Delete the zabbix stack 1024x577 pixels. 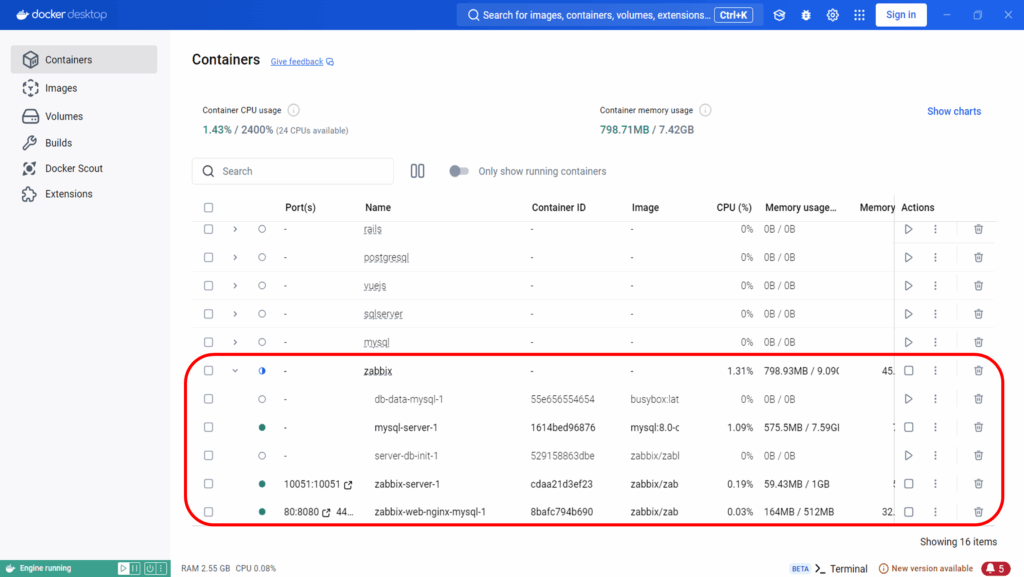tap(978, 371)
